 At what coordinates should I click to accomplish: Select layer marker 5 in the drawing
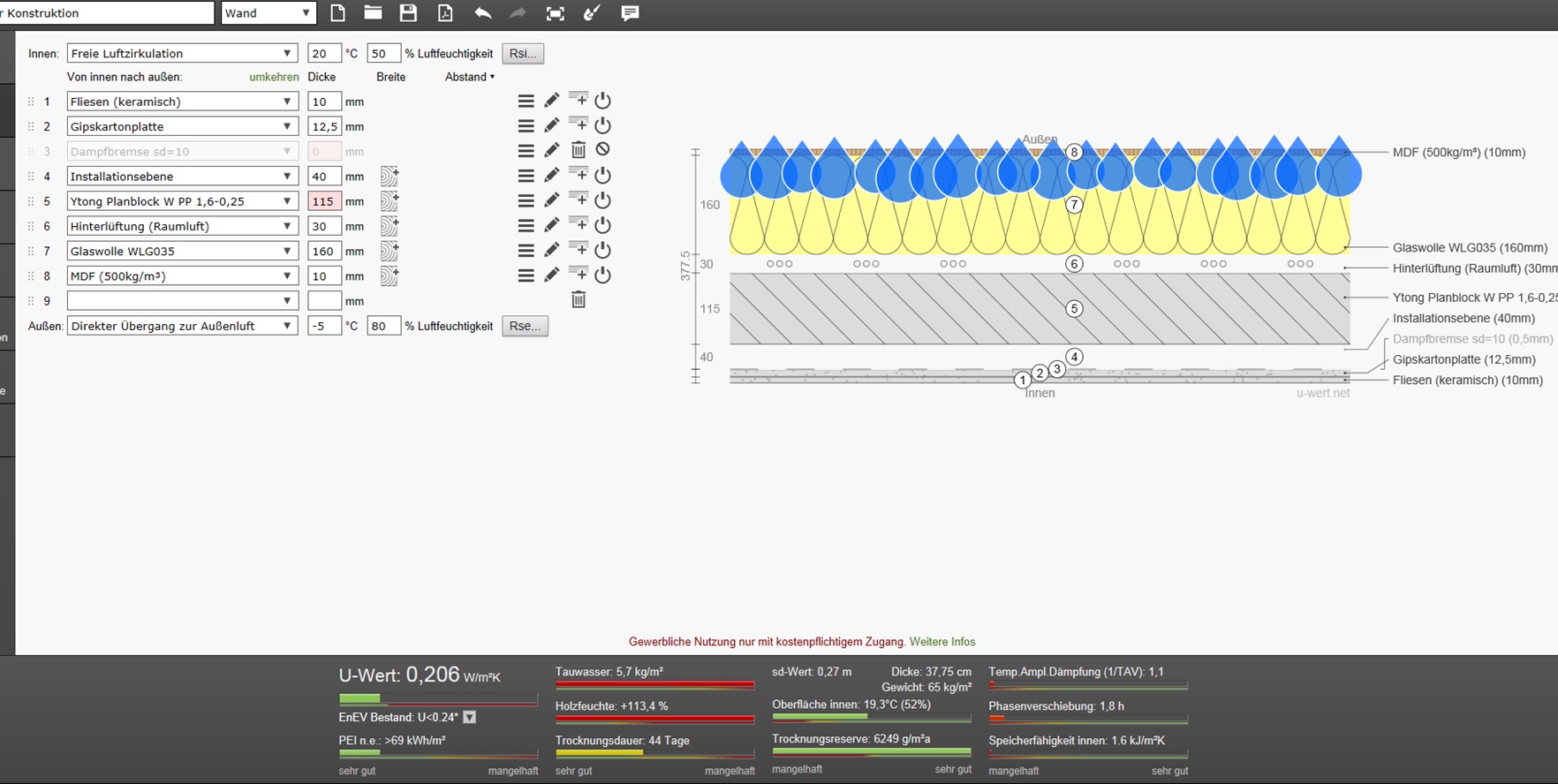pyautogui.click(x=1074, y=309)
